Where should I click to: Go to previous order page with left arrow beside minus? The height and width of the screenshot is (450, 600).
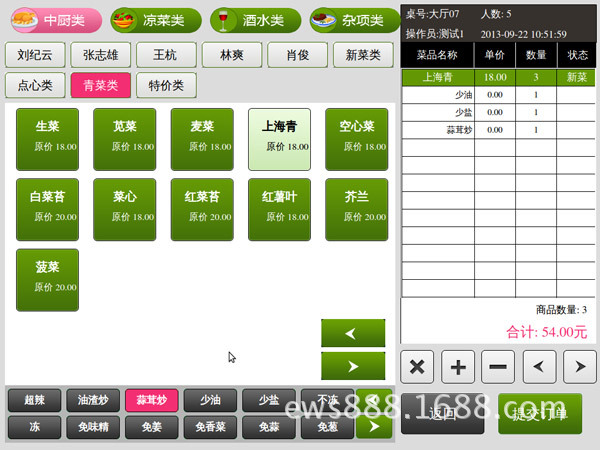(x=539, y=367)
